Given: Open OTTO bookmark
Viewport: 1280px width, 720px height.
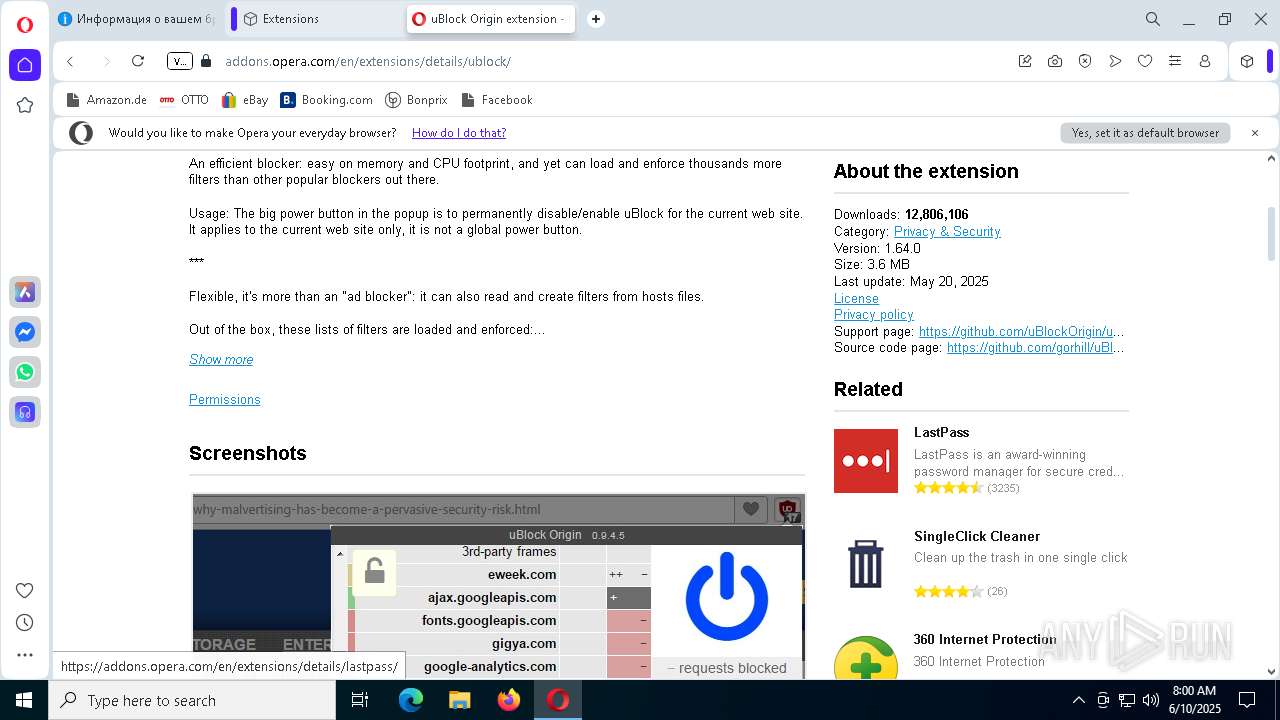Looking at the screenshot, I should (184, 100).
